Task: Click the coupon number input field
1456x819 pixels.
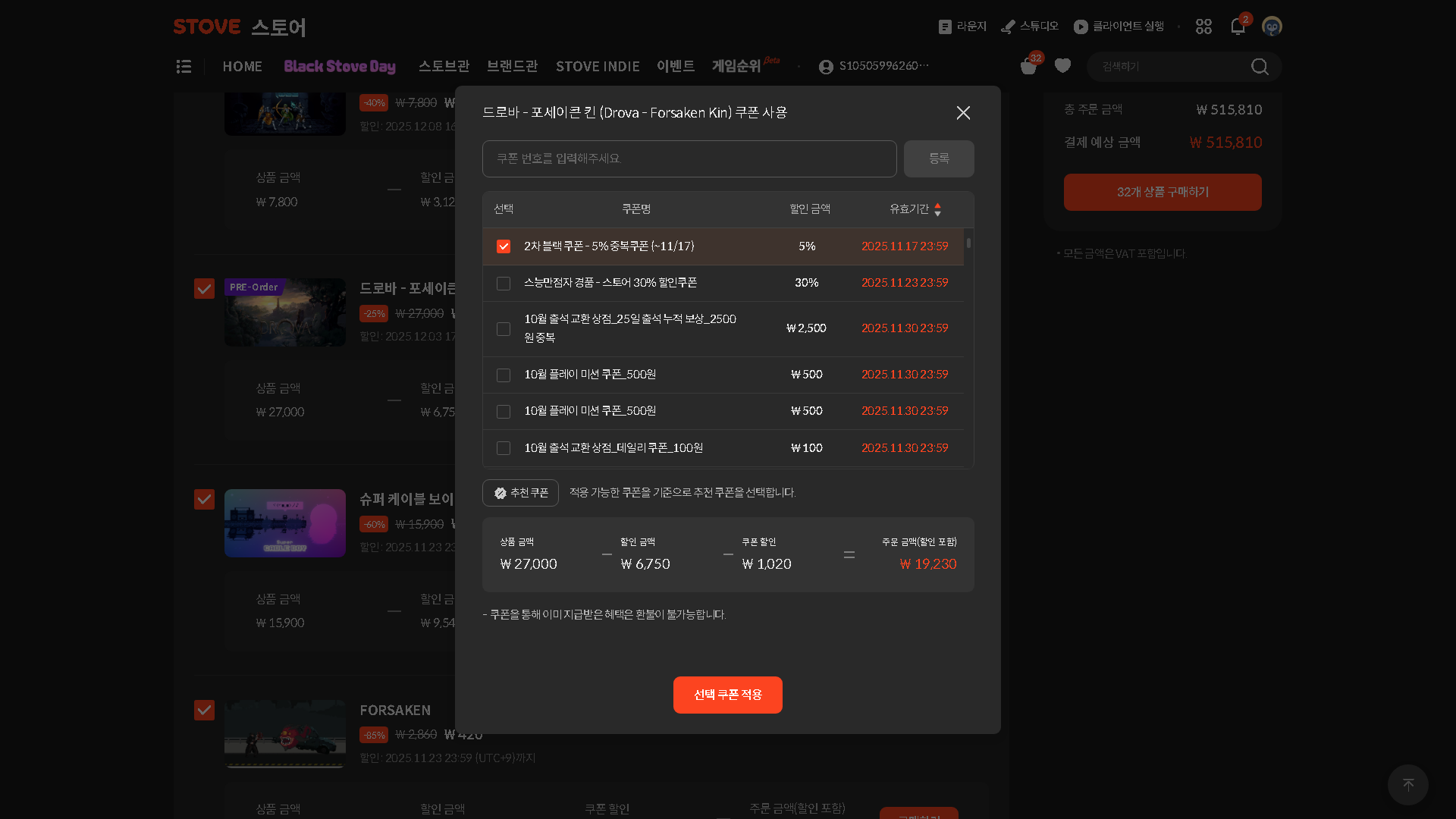Action: [689, 158]
